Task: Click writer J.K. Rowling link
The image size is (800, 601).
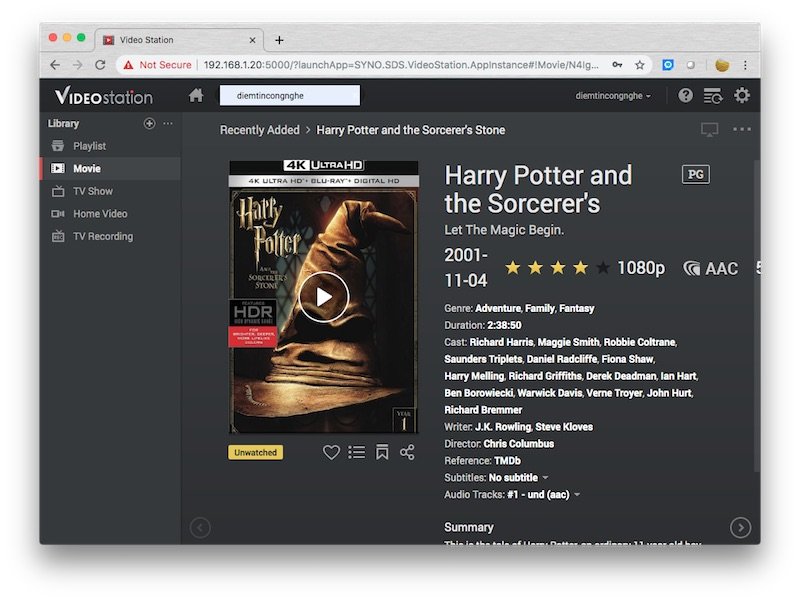Action: [x=503, y=427]
